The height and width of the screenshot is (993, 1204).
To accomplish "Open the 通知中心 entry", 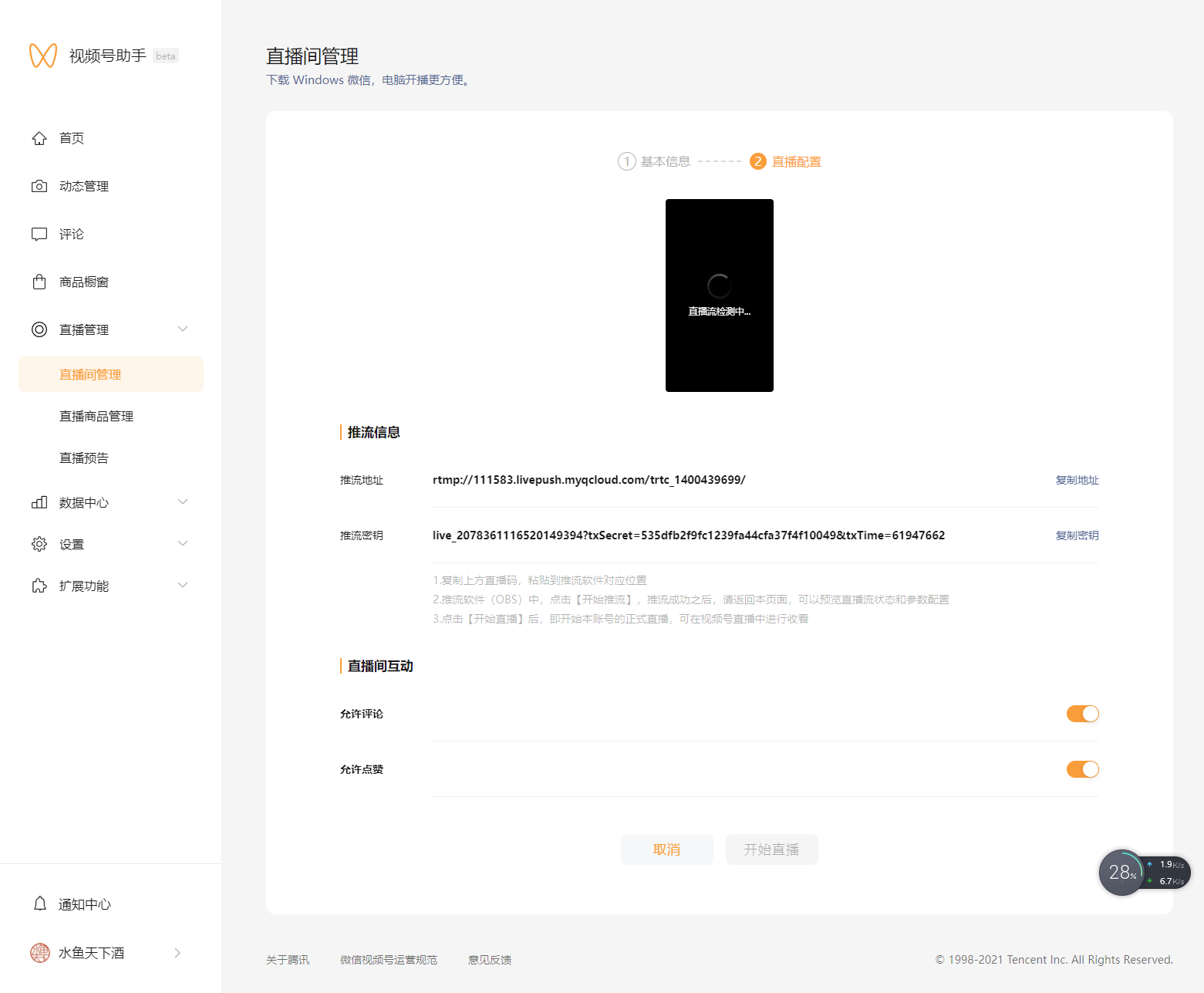I will pos(85,904).
